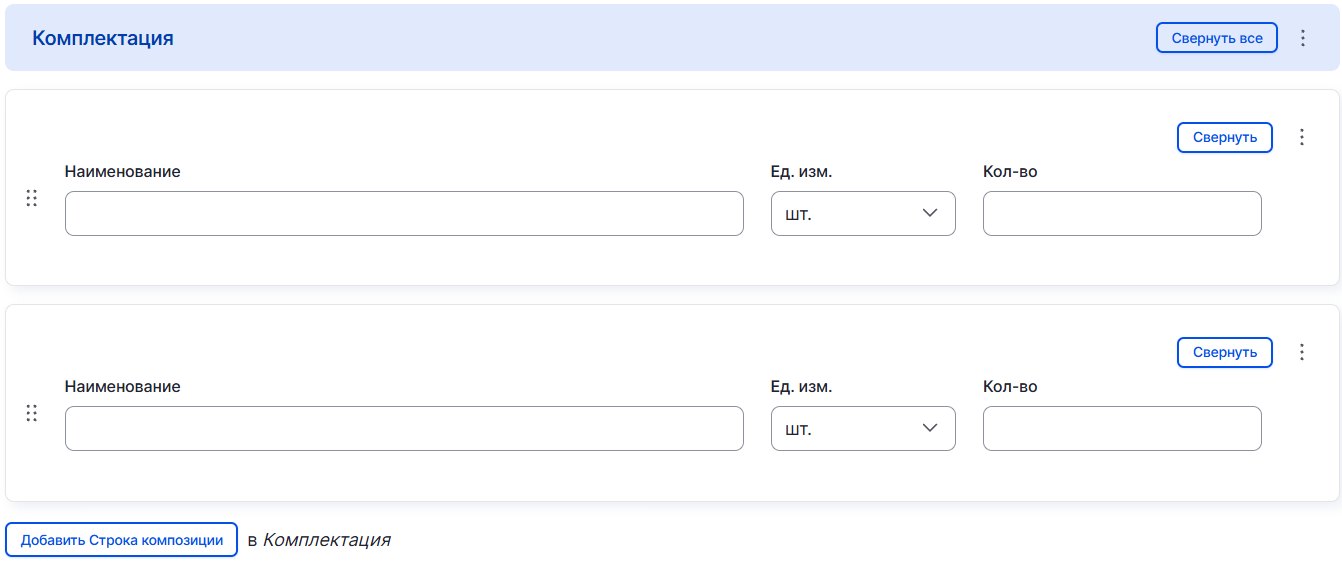Click the Комплектация section heading
This screenshot has width=1342, height=565.
click(x=103, y=38)
